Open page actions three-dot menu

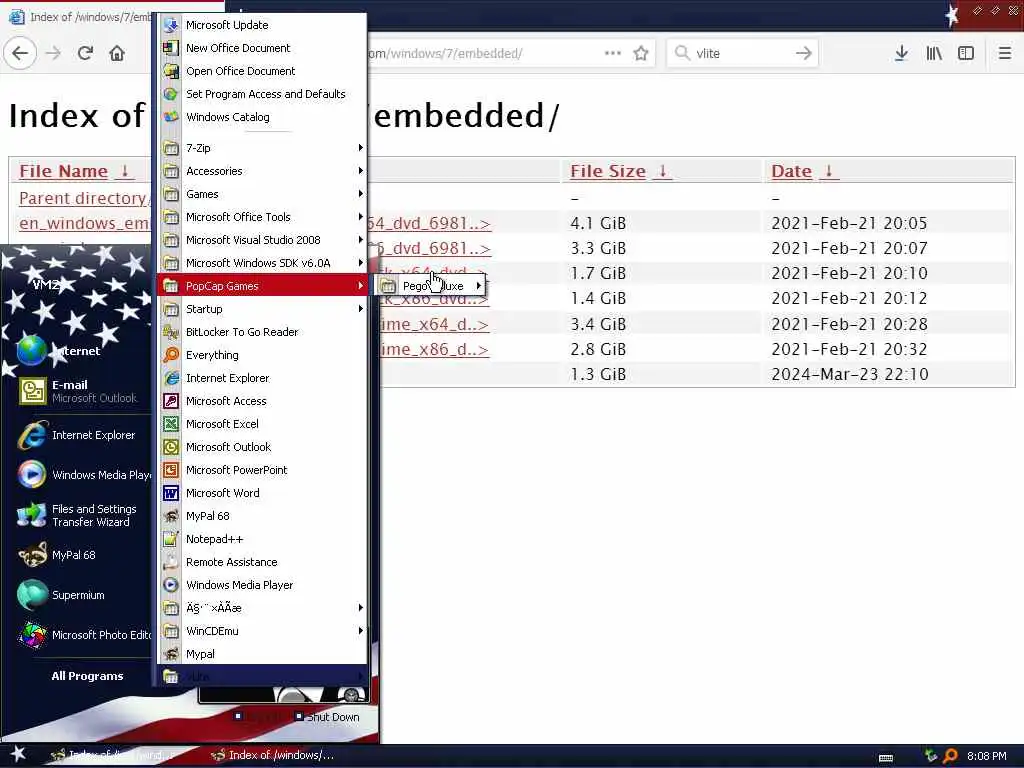point(613,53)
